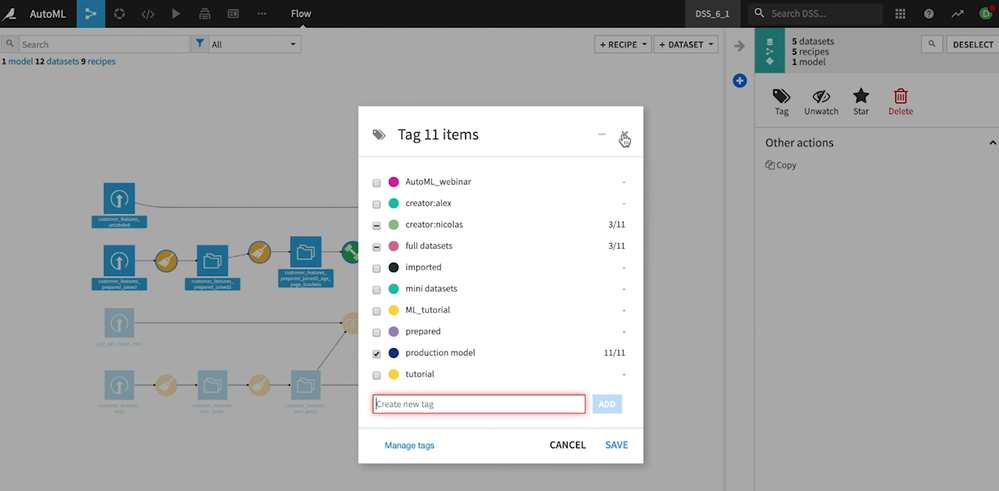Click the full datasets pink color dot
The height and width of the screenshot is (491, 999).
pyautogui.click(x=394, y=246)
